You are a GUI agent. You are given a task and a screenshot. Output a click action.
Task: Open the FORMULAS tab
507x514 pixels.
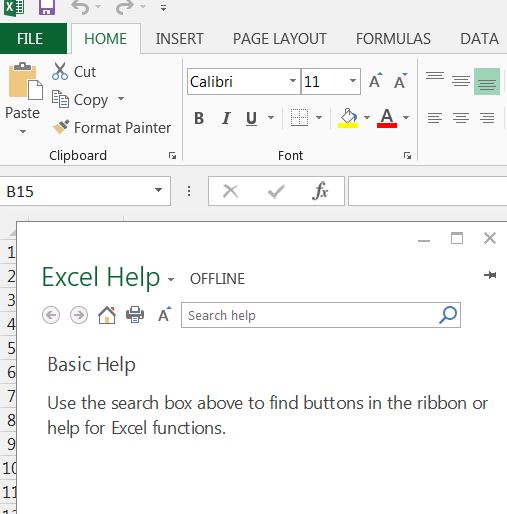point(393,39)
